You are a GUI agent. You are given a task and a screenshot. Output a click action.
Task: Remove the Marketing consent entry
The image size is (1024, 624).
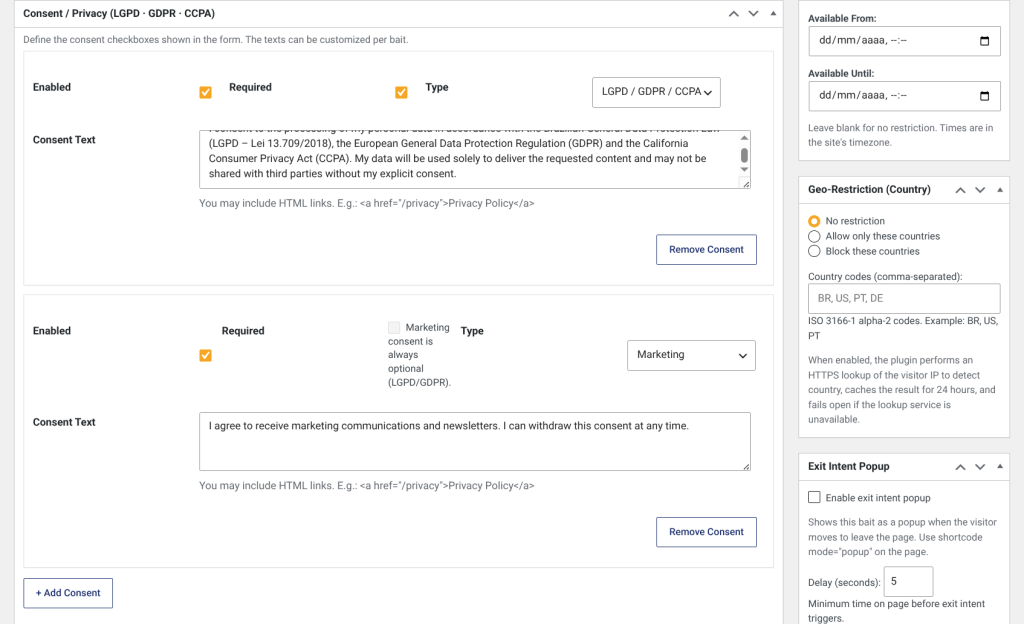(706, 532)
